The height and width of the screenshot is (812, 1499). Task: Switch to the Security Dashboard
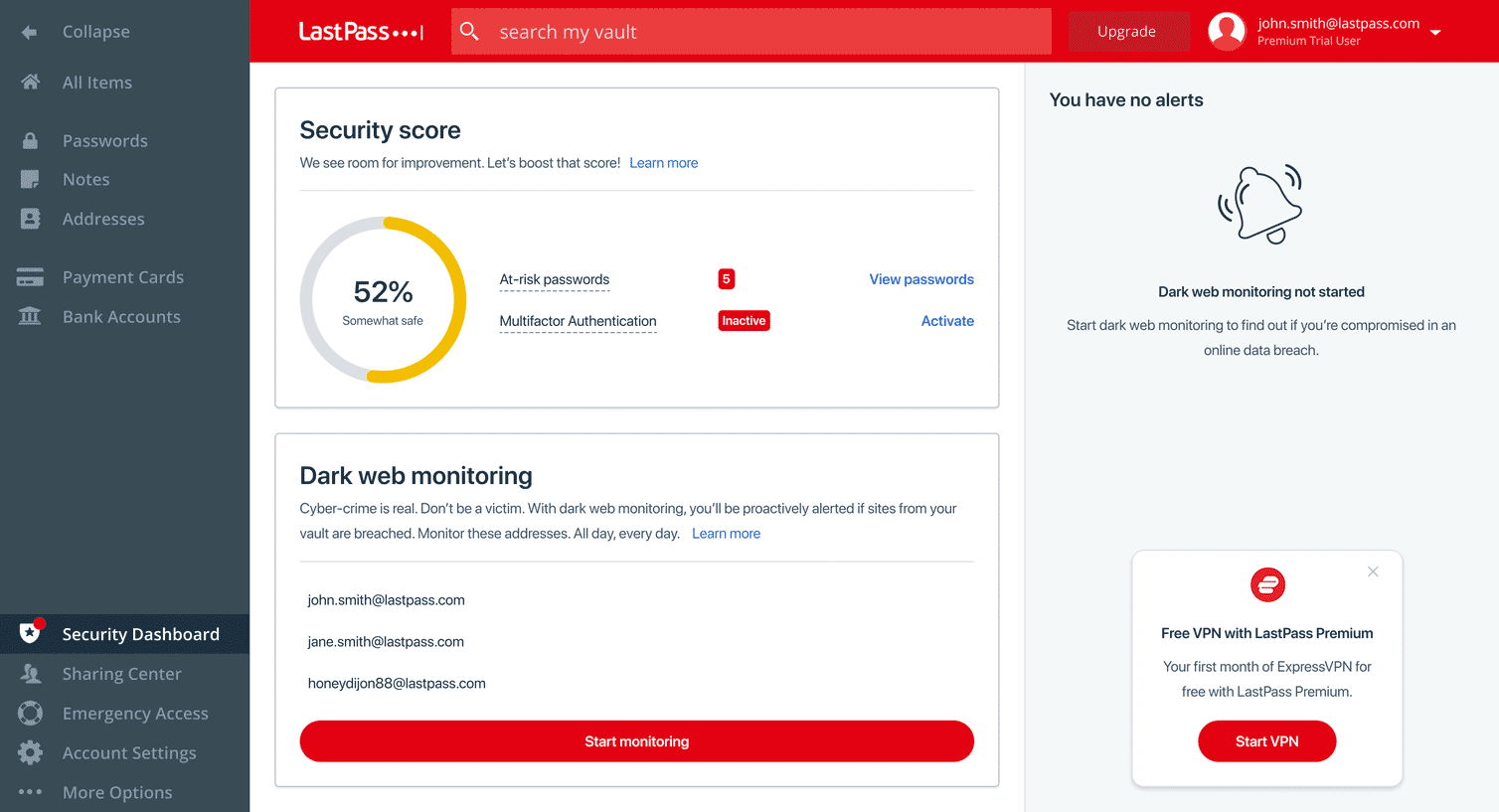[141, 633]
